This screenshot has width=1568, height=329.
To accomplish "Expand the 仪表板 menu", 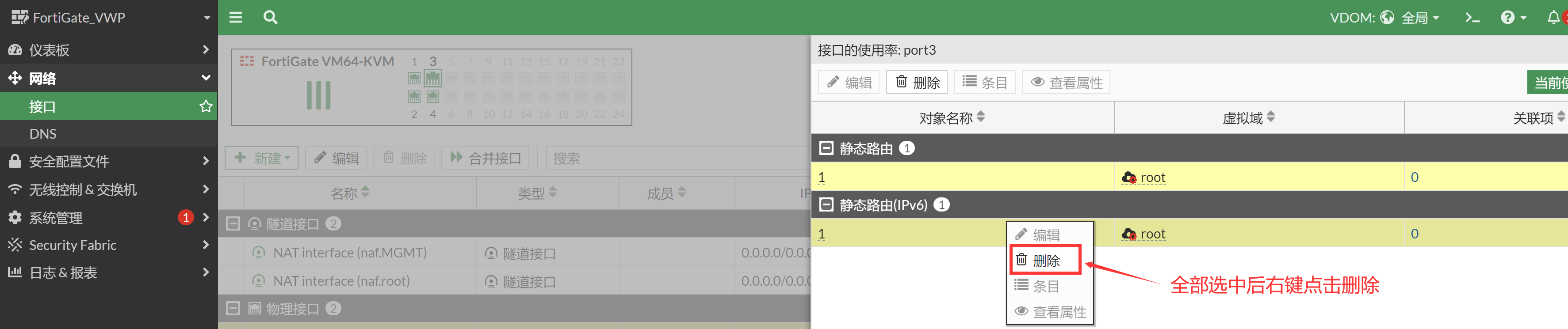I will [109, 50].
